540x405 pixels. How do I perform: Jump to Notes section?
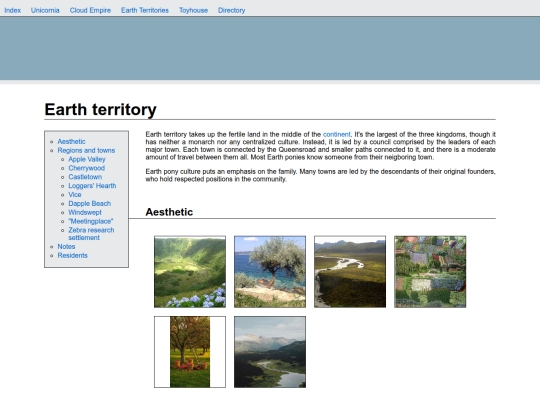(x=66, y=247)
